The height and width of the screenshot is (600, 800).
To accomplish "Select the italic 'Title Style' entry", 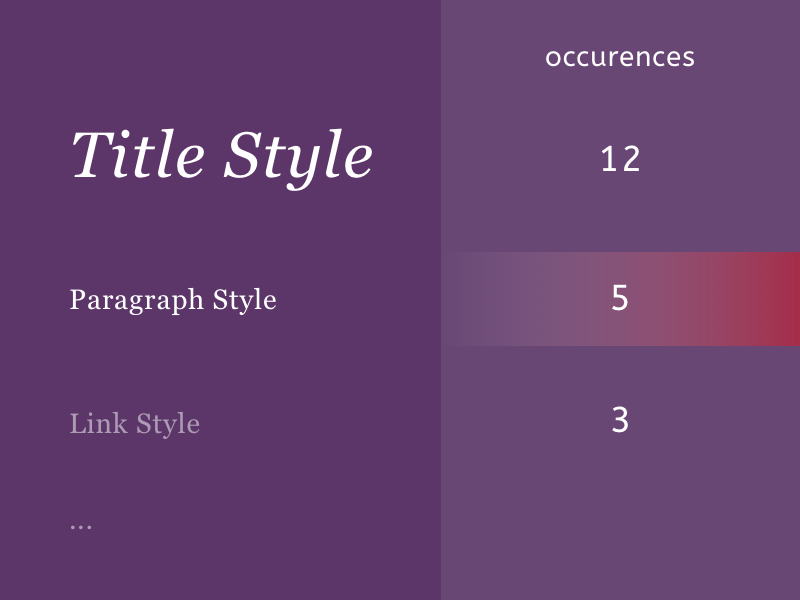I will [x=222, y=158].
